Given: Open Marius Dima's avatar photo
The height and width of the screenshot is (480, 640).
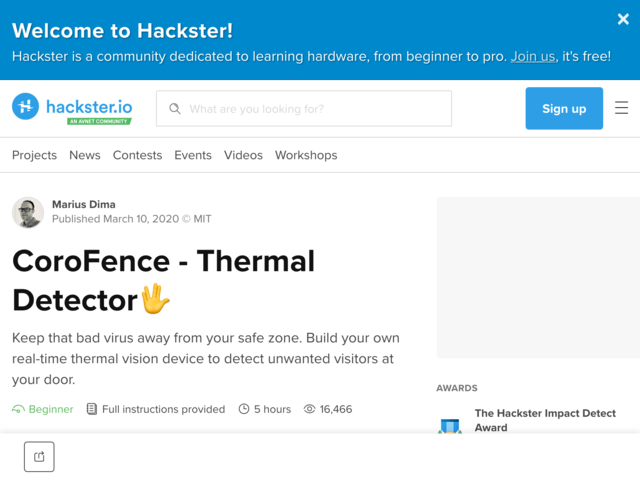Looking at the screenshot, I should point(28,212).
